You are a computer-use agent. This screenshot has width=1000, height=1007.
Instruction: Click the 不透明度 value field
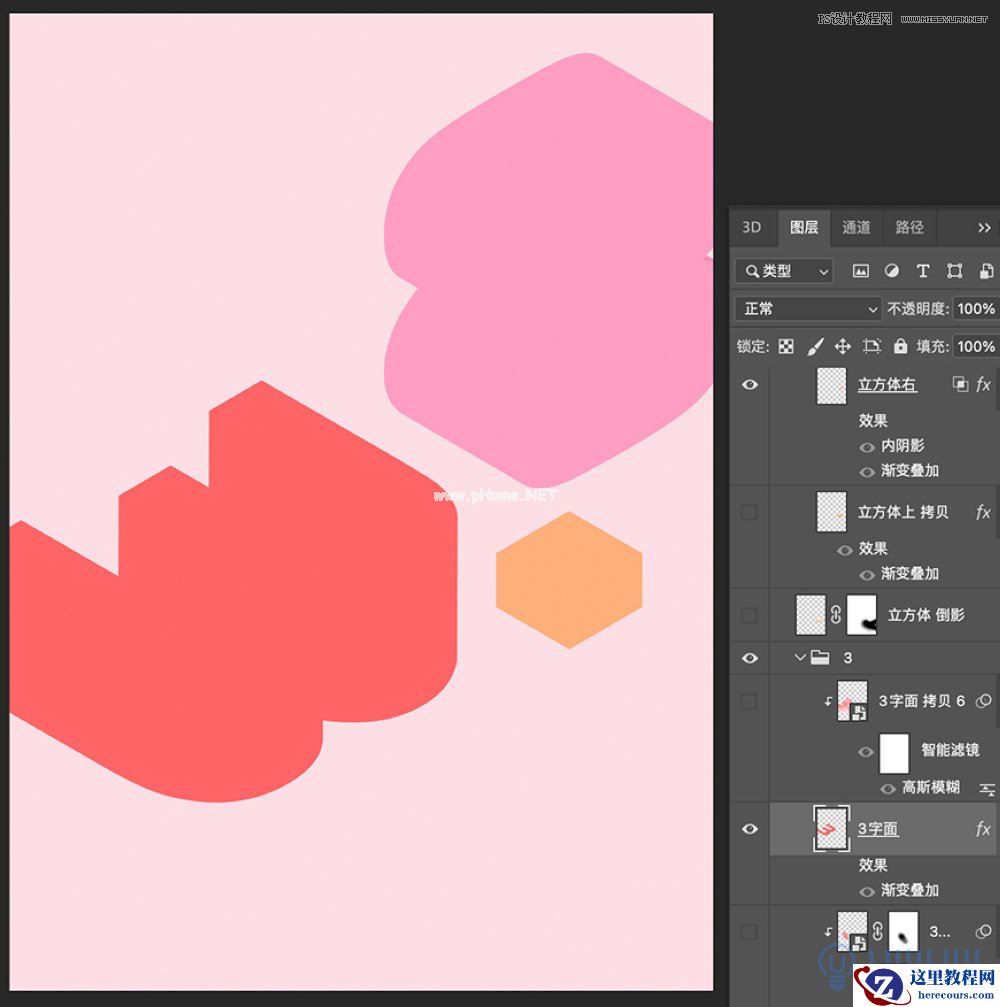976,309
